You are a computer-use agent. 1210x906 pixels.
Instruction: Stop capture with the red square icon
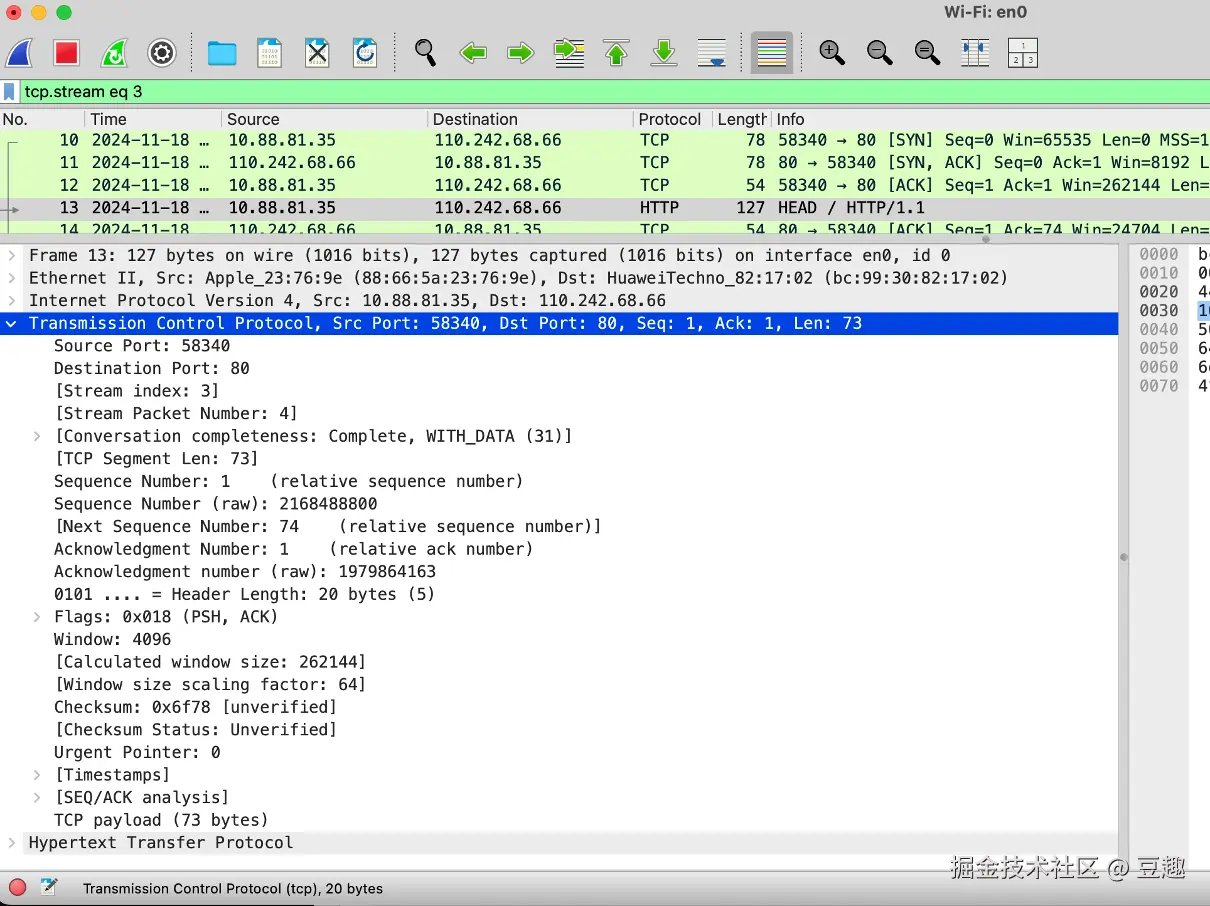(67, 53)
